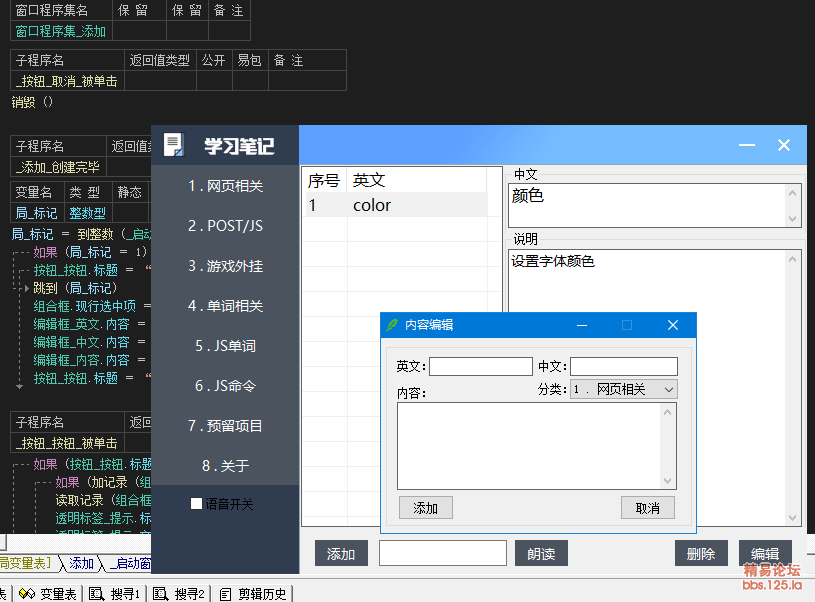This screenshot has width=815, height=602.
Task: Expand the 跳到 (局_标记) code branch arrow
Action: coord(27,288)
